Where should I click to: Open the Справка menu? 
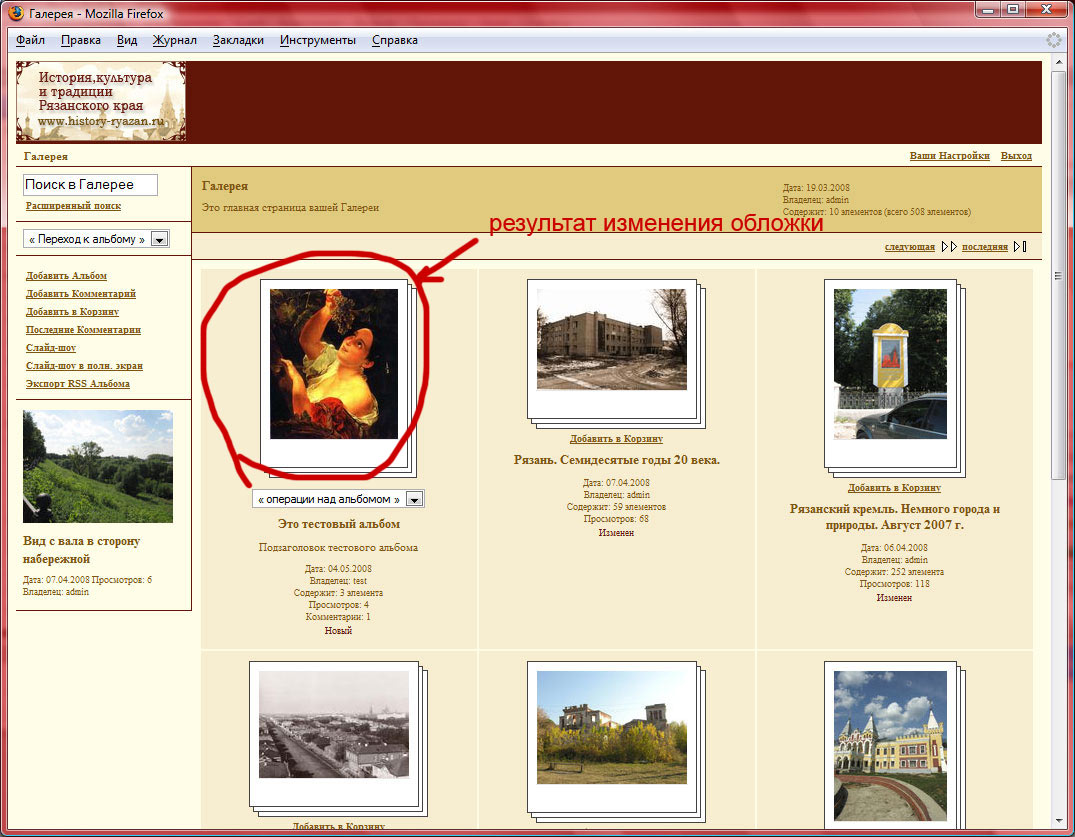395,40
